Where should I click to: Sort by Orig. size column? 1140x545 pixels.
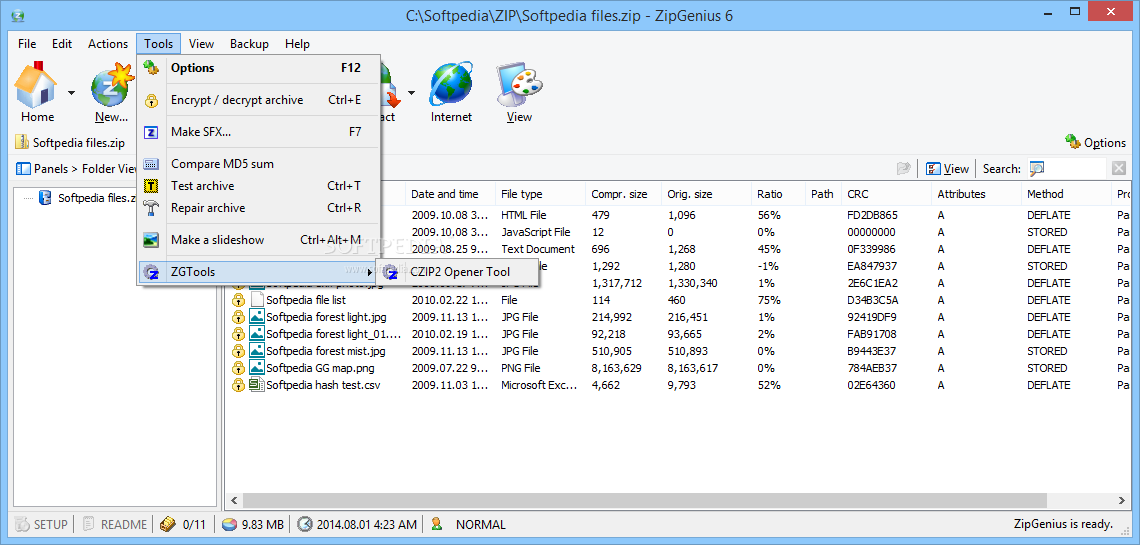point(706,194)
